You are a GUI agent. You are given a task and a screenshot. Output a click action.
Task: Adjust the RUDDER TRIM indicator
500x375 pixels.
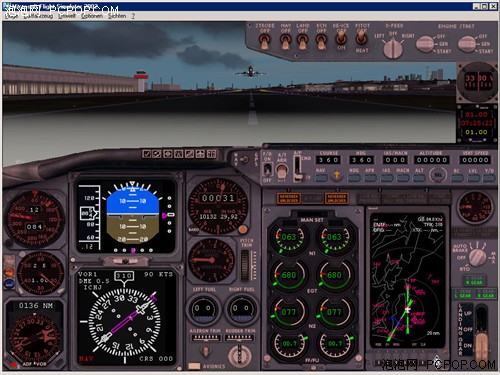click(x=239, y=338)
